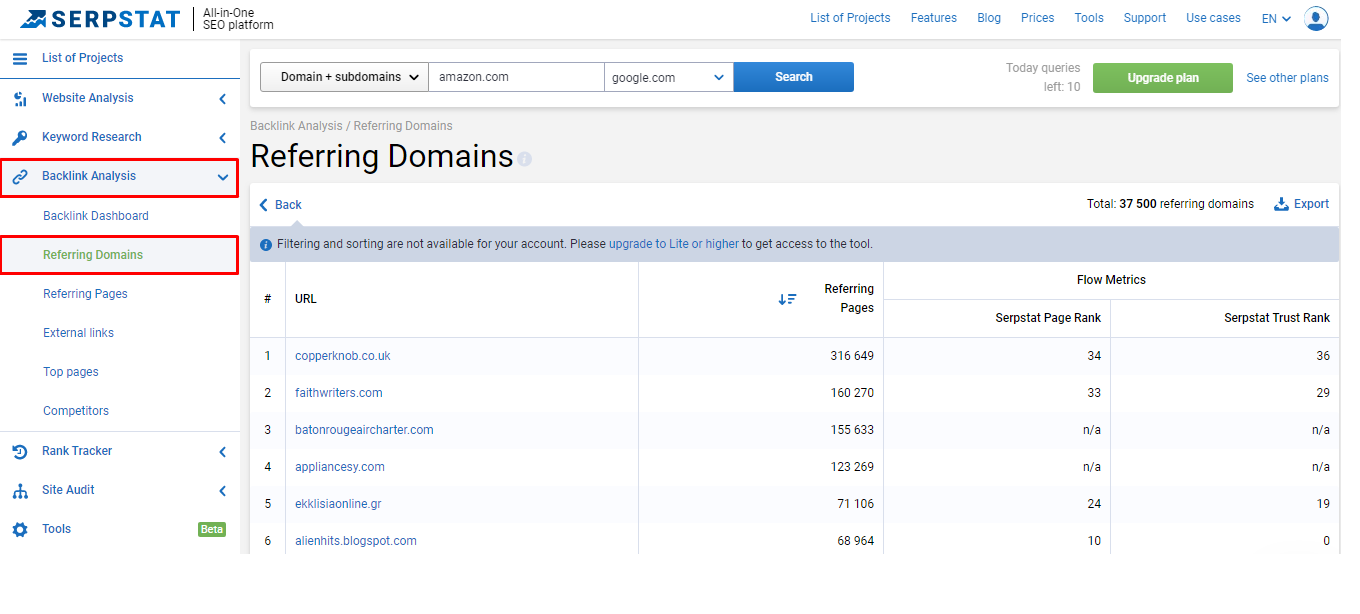Select Referring Domains in sidebar

pos(93,255)
